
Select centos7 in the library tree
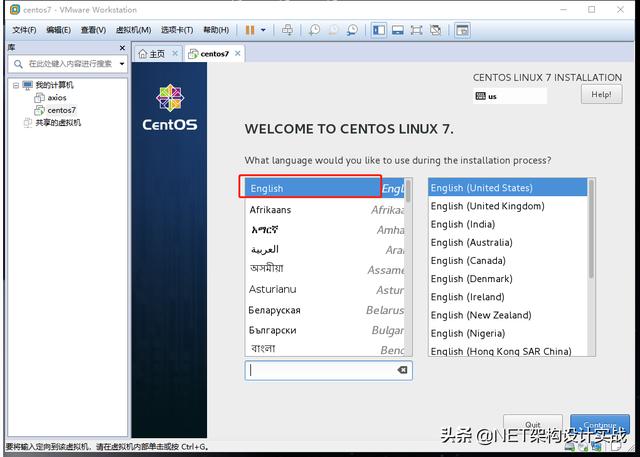[x=62, y=110]
